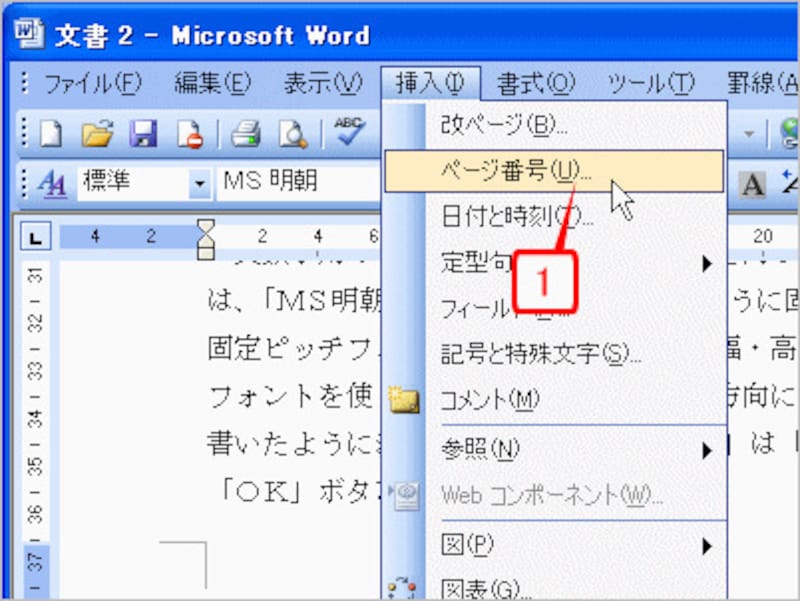Open the 標準 style dropdown arrow
Image resolution: width=800 pixels, height=601 pixels.
(200, 183)
